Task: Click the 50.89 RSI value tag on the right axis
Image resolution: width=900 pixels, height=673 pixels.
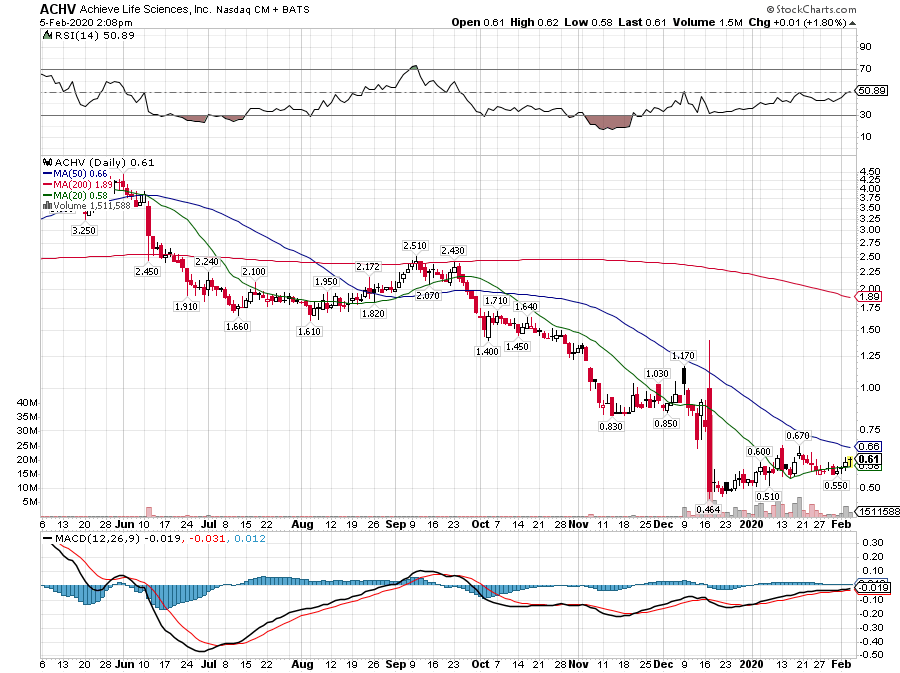Action: click(x=872, y=91)
